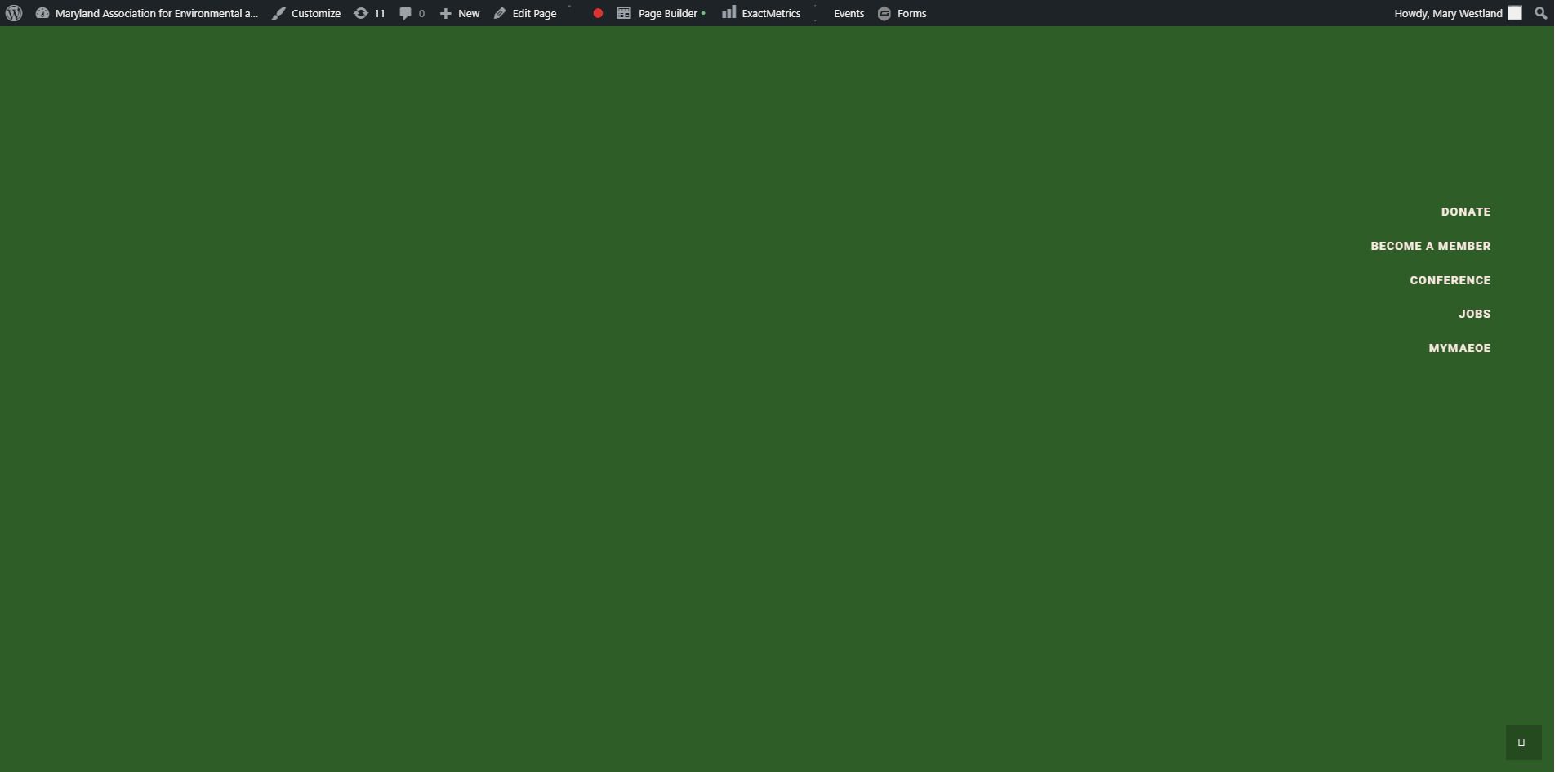Click the red circle indicator icon
The height and width of the screenshot is (772, 1568).
[598, 13]
